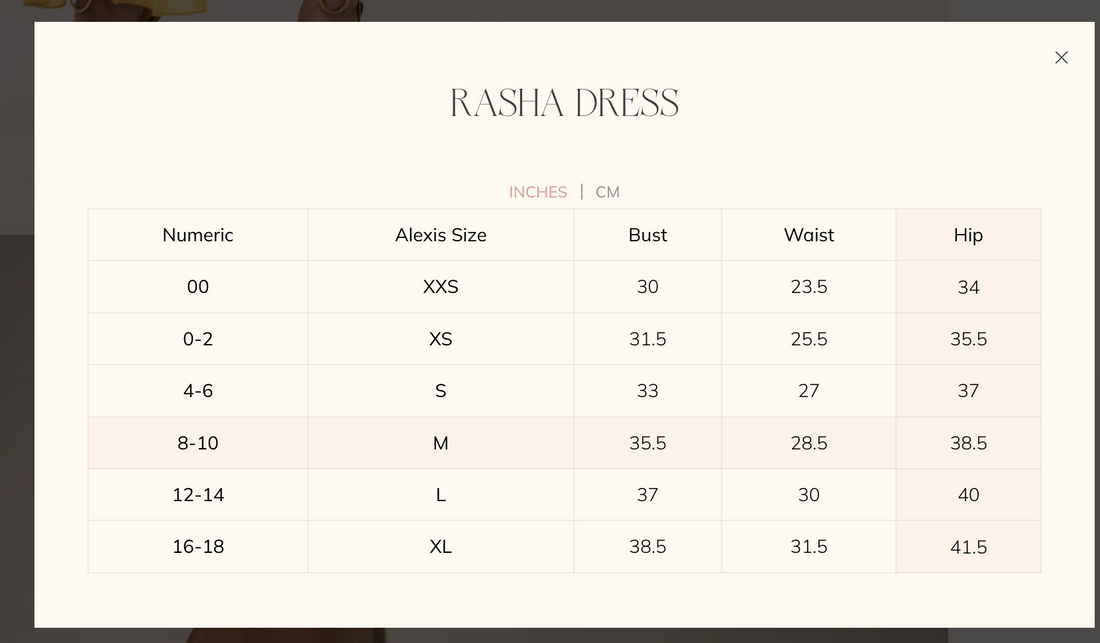Screen dimensions: 1100x643
Task: Click hip value 41.5 for size XL
Action: click(968, 546)
